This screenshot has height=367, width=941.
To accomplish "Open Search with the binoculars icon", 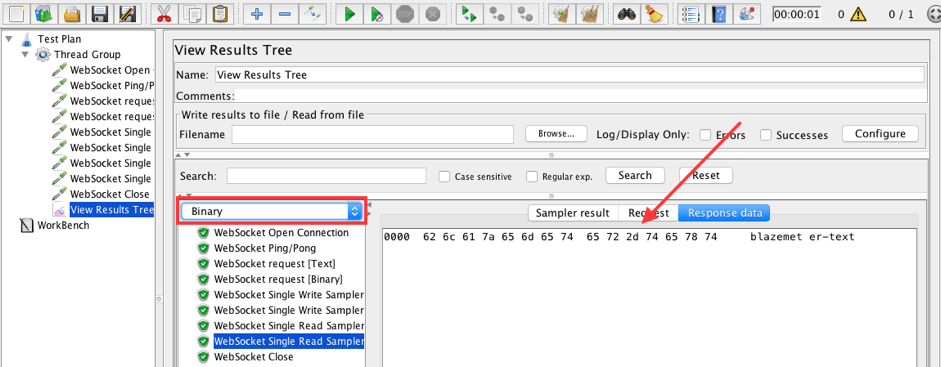I will [x=627, y=13].
